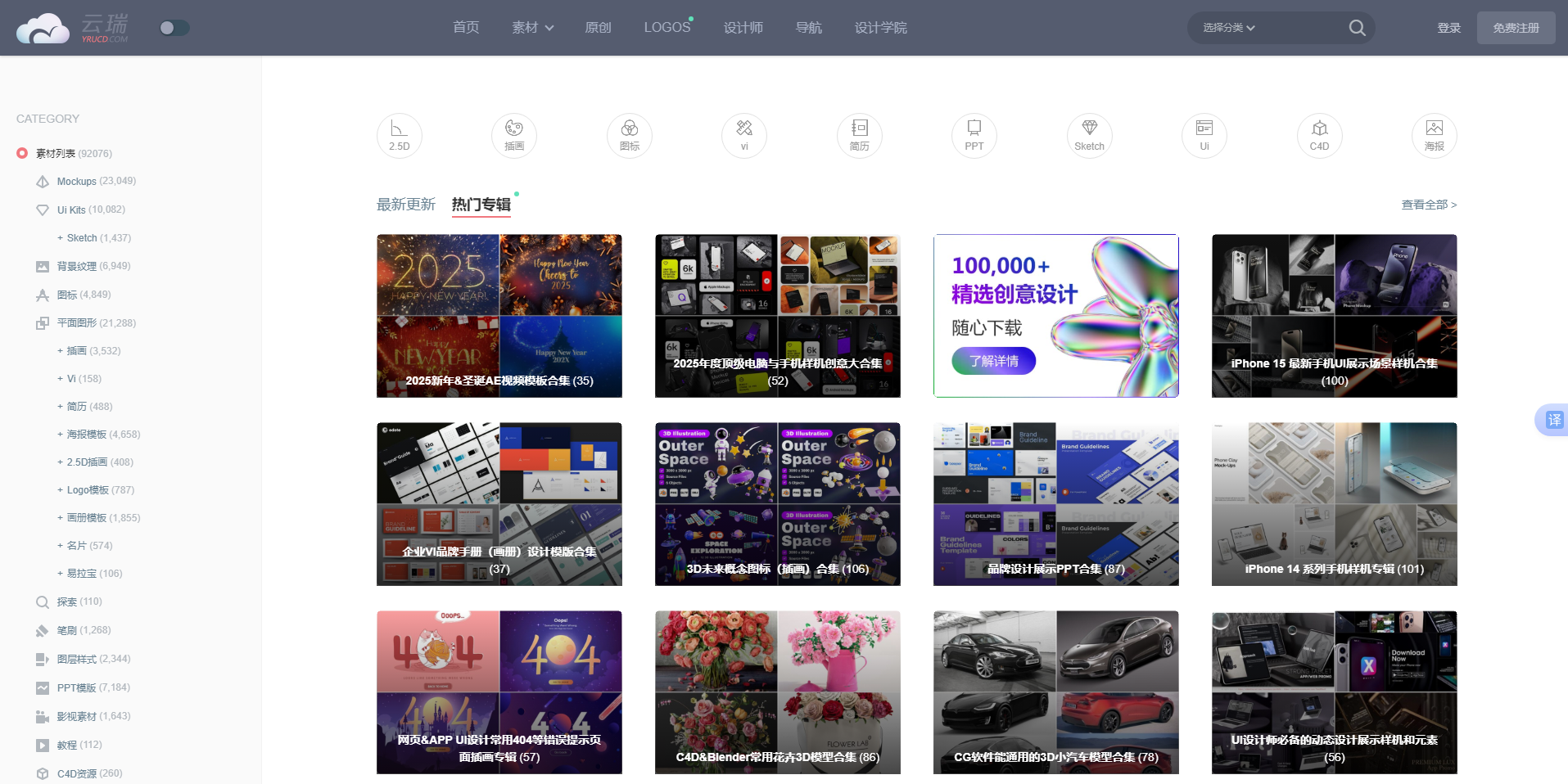Click the 免费注册 button
Viewport: 1568px width, 784px height.
pyautogui.click(x=1516, y=28)
